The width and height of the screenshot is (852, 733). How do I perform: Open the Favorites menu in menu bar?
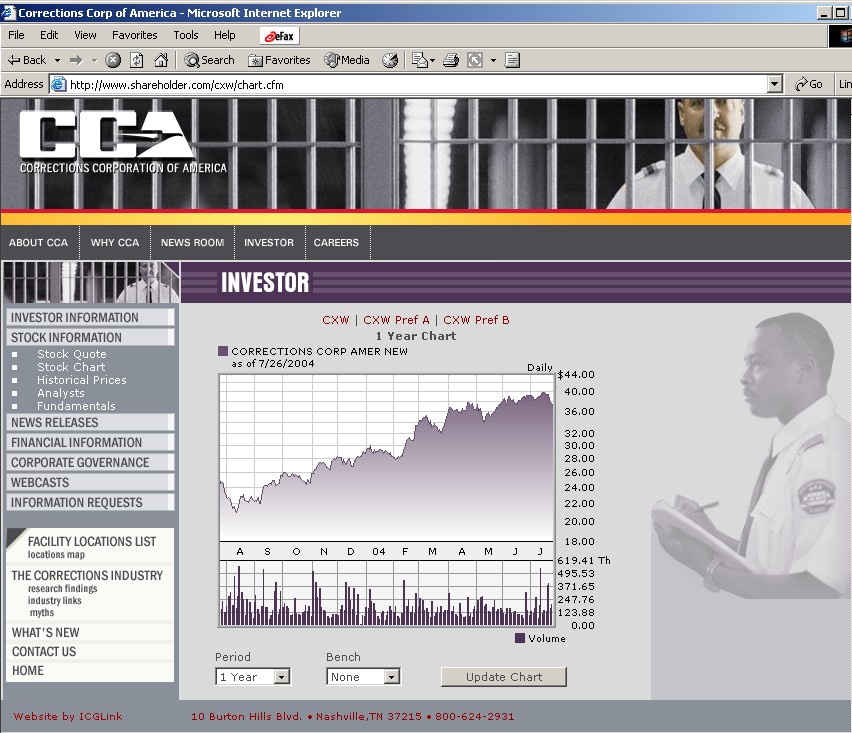pyautogui.click(x=135, y=35)
